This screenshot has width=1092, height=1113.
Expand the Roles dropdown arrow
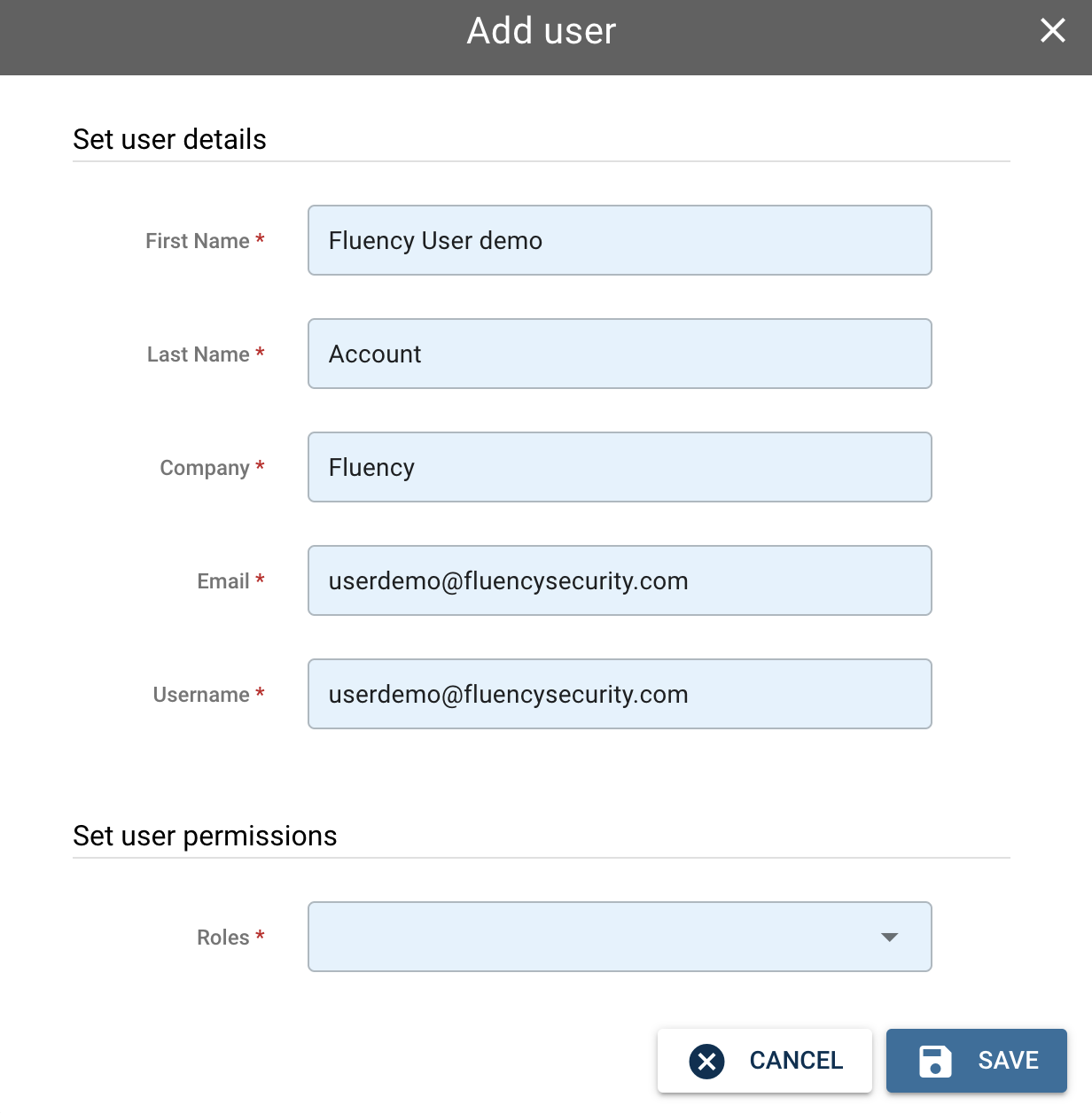click(x=889, y=937)
